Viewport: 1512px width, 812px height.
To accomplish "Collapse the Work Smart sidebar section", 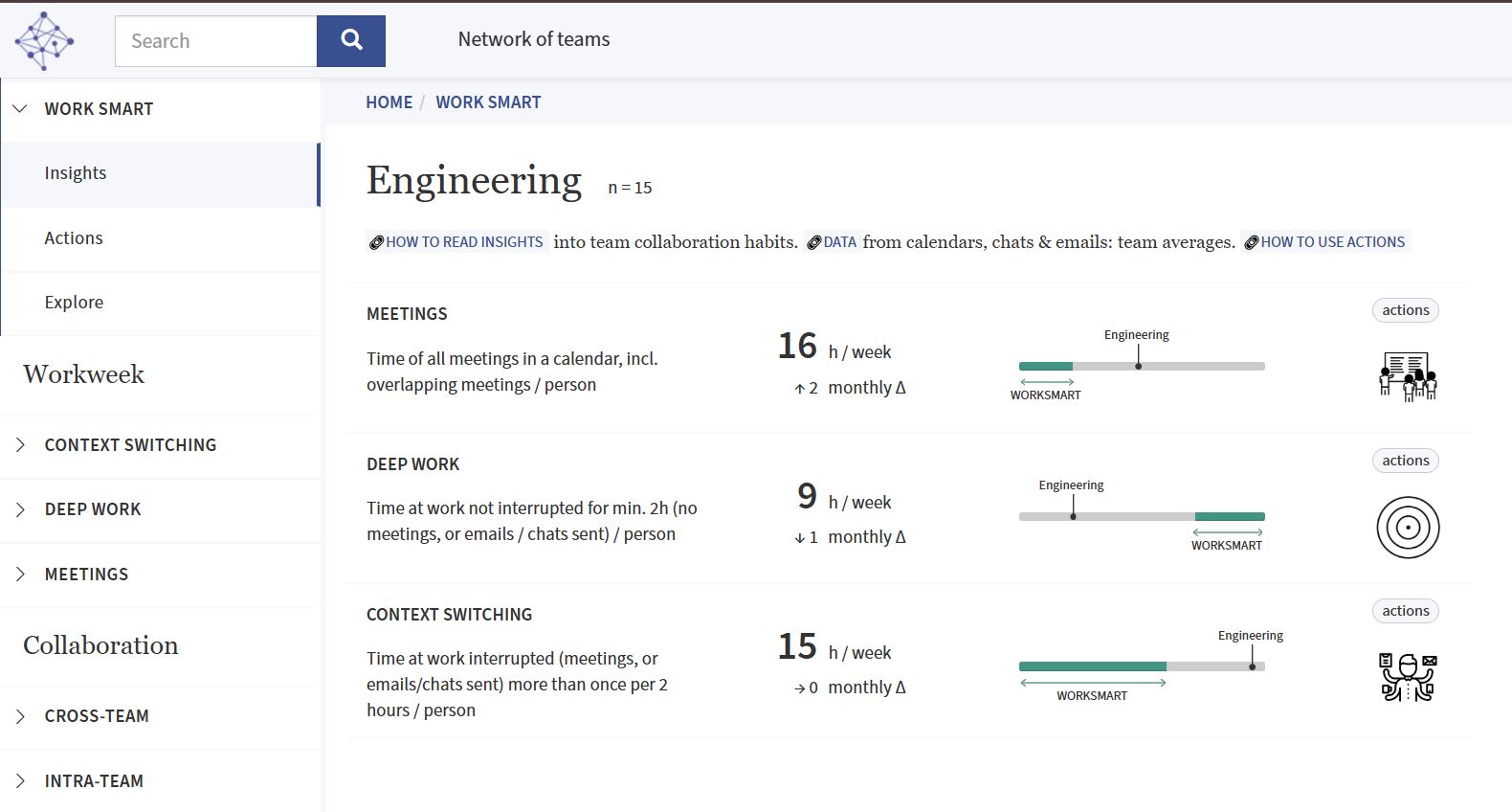I will point(20,109).
